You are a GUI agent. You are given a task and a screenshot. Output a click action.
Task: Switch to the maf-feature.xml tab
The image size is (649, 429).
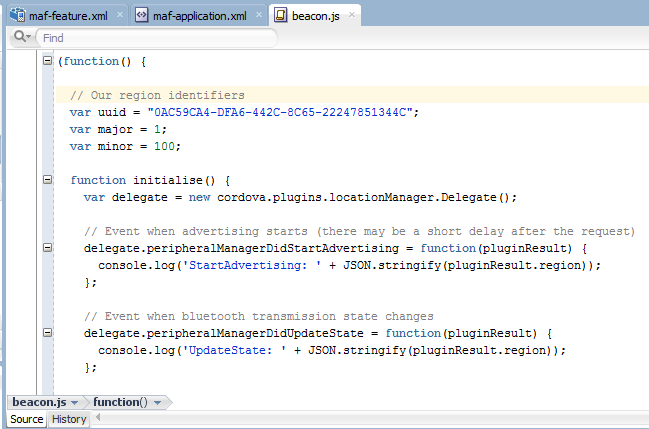point(68,16)
